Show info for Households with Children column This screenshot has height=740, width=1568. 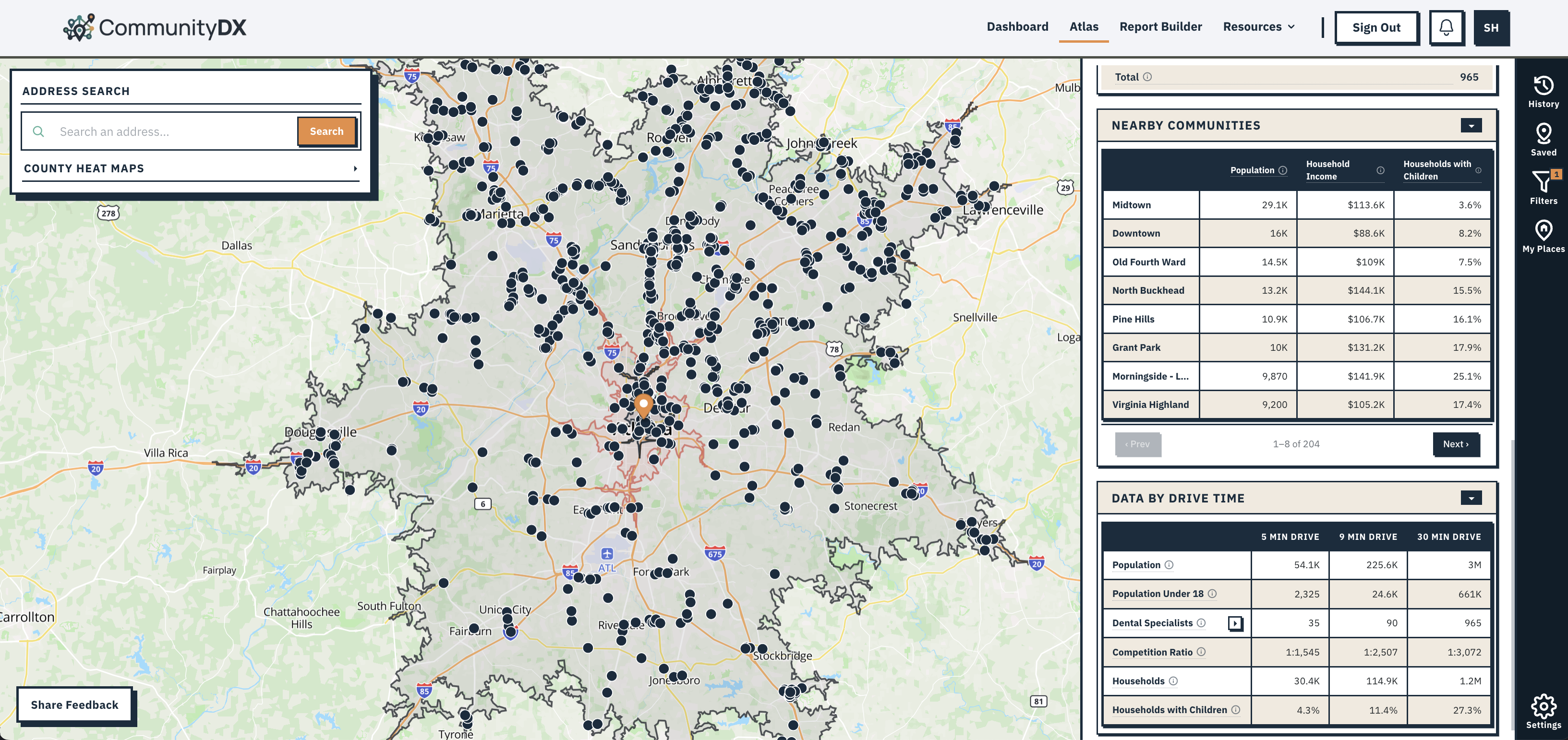pyautogui.click(x=1479, y=170)
